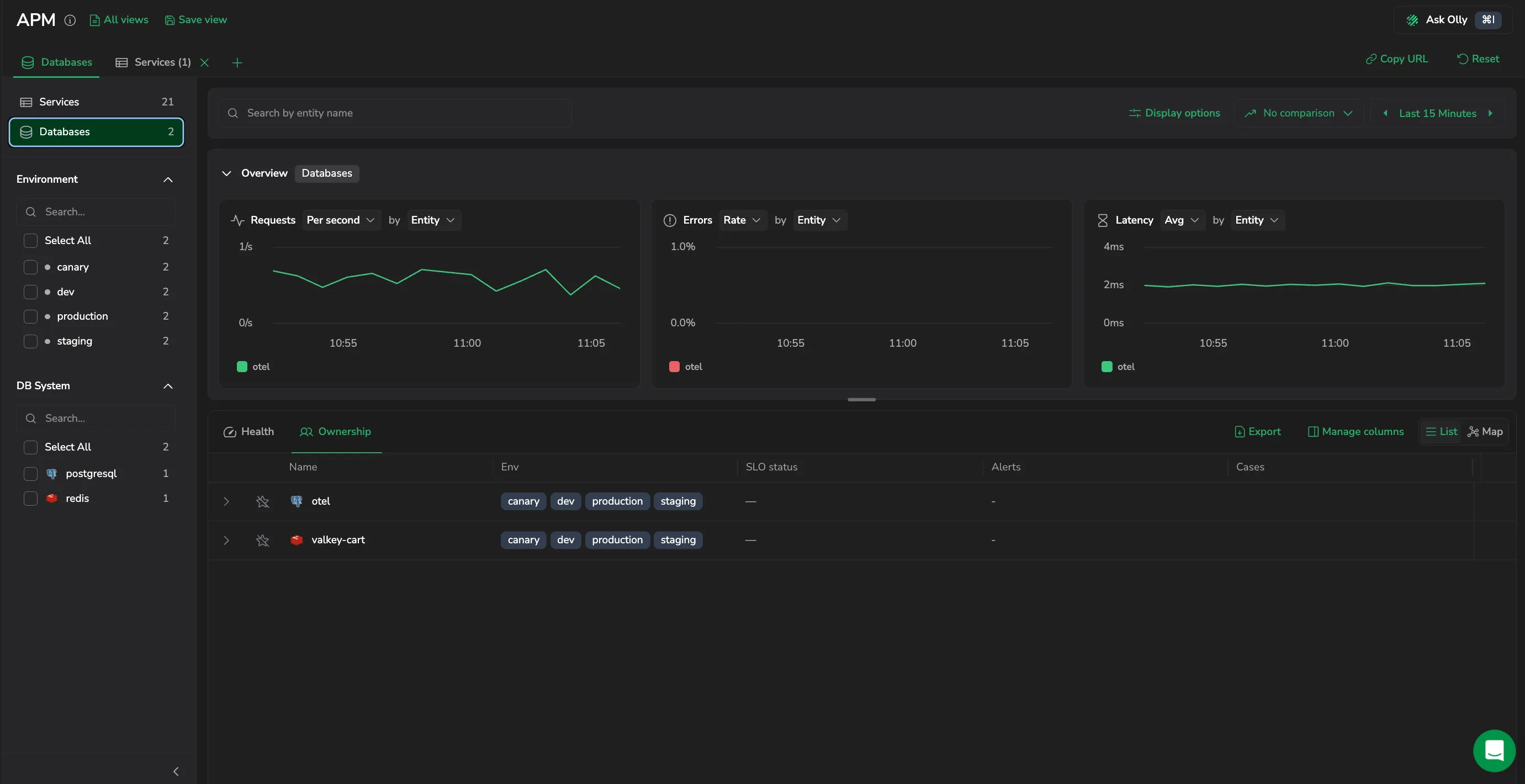Open the Latency Avg dropdown
1525x784 pixels.
1182,220
